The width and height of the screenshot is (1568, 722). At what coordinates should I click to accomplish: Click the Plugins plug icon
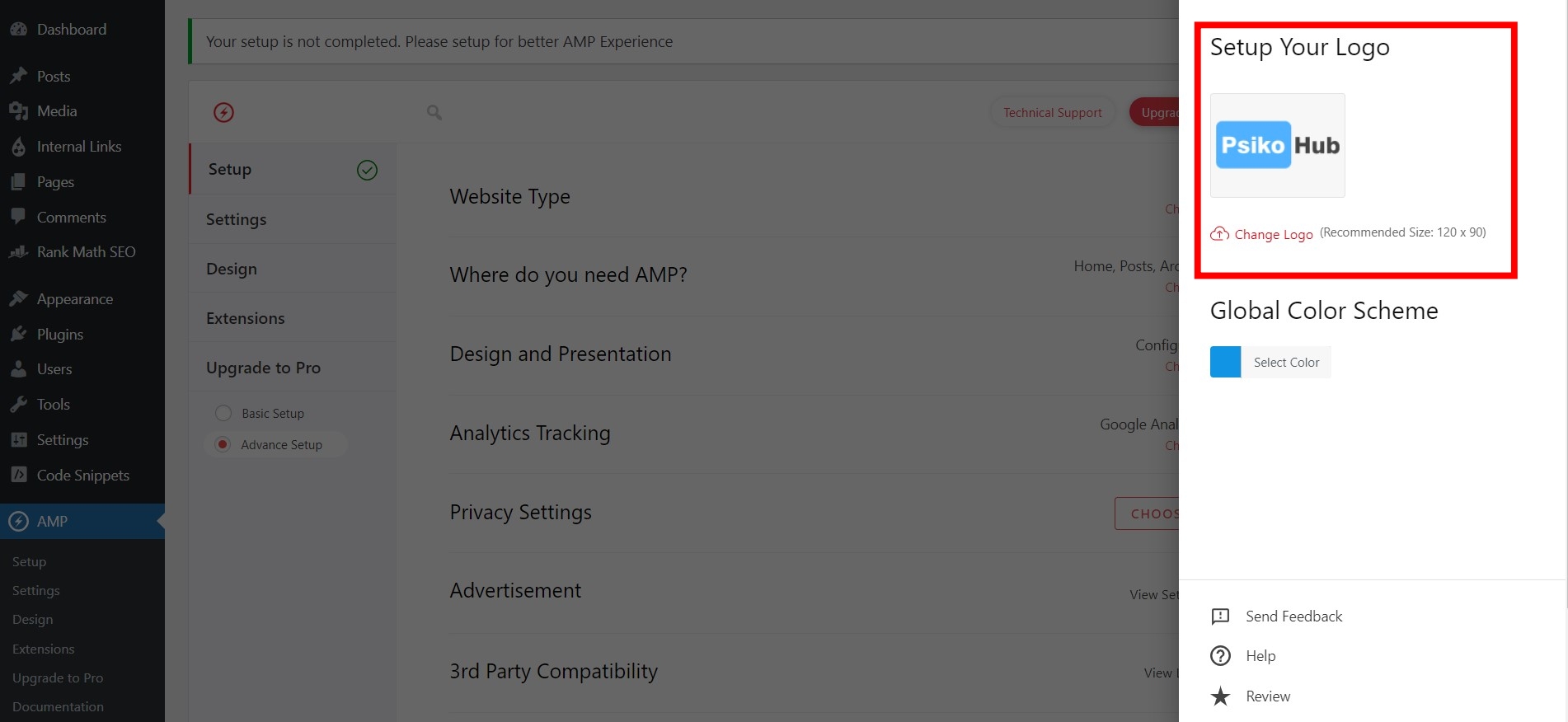point(18,335)
